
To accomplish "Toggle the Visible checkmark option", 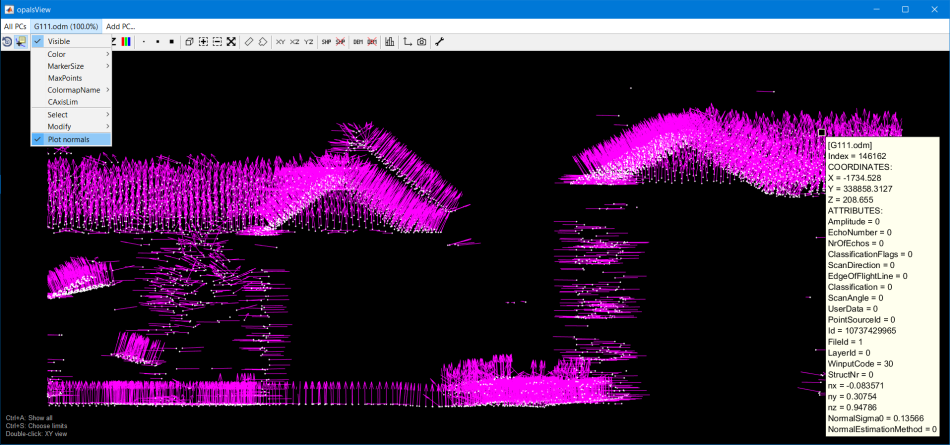I will tap(58, 41).
